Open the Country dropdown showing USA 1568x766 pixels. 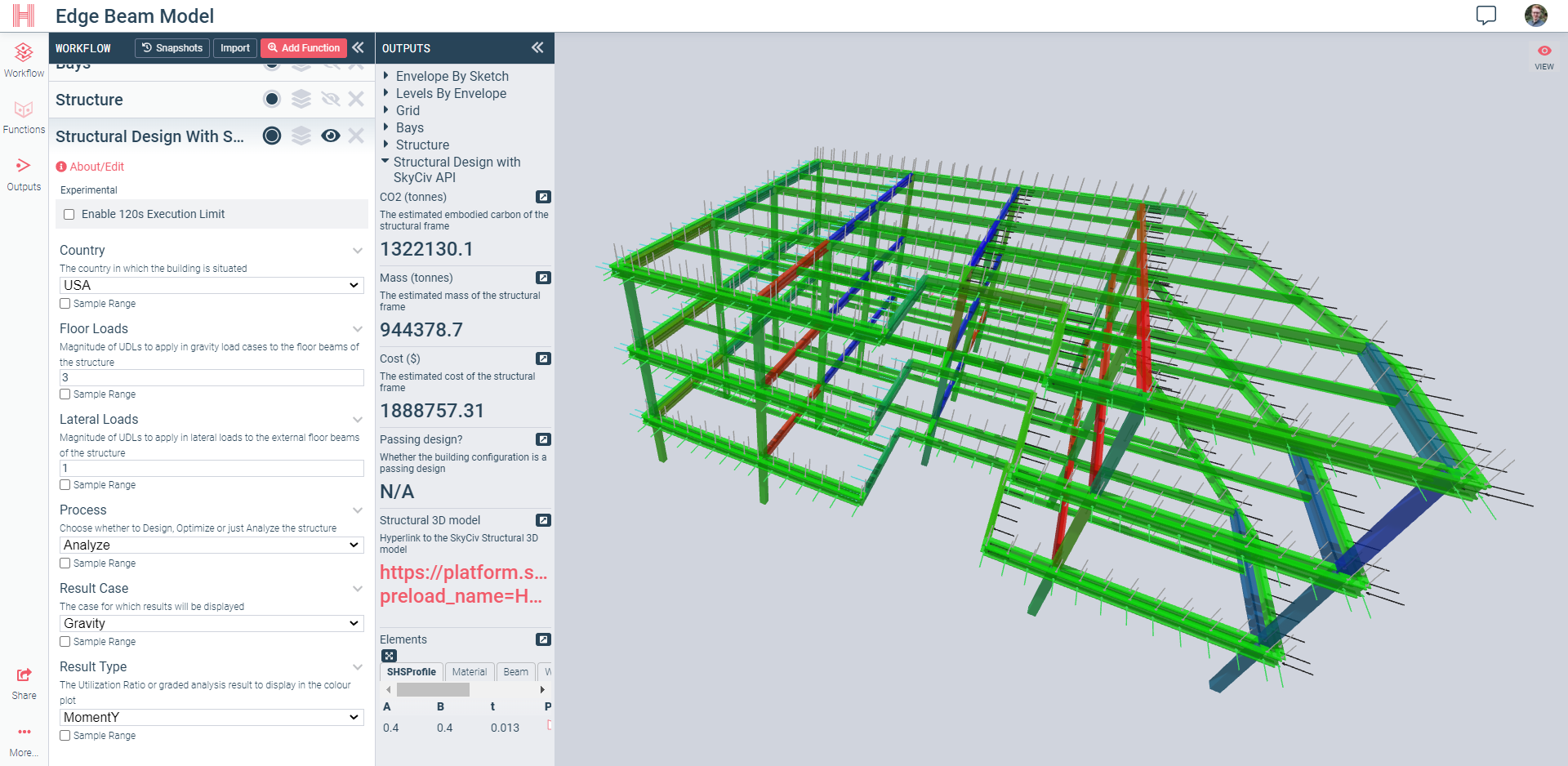[x=212, y=285]
